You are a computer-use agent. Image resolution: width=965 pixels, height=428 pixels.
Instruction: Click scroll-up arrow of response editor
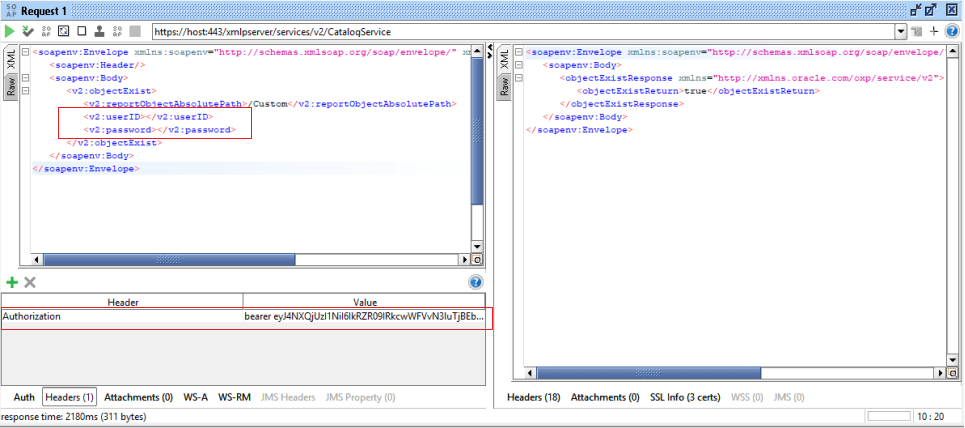pos(953,52)
